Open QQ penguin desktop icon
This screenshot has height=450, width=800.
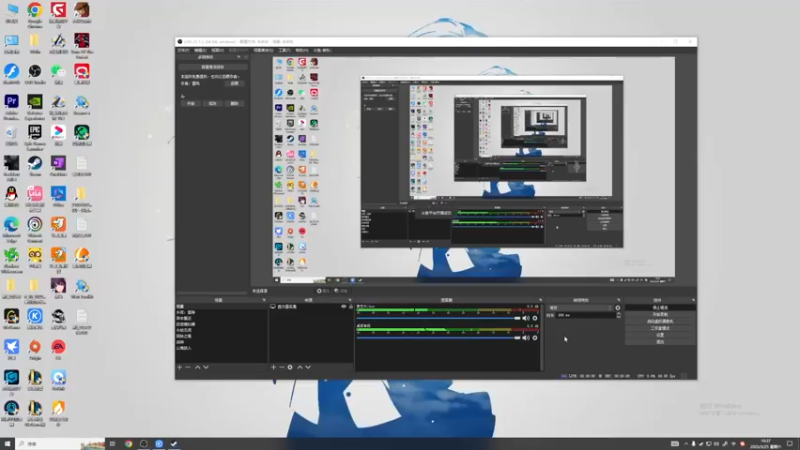pos(11,197)
